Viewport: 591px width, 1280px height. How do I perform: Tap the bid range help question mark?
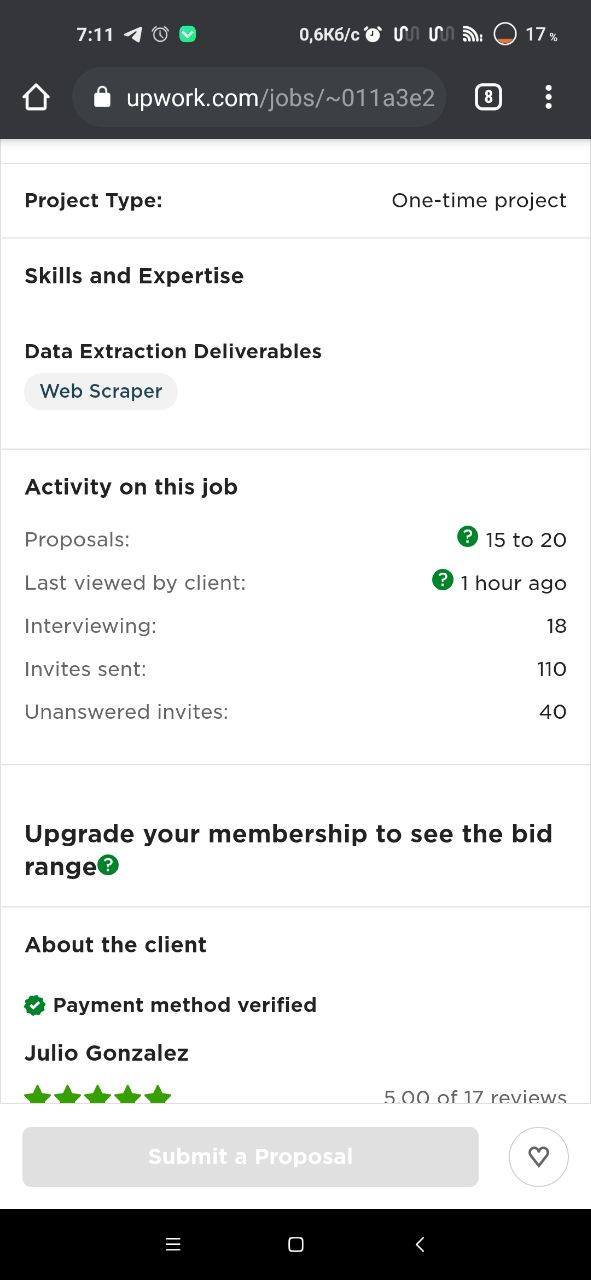click(108, 865)
